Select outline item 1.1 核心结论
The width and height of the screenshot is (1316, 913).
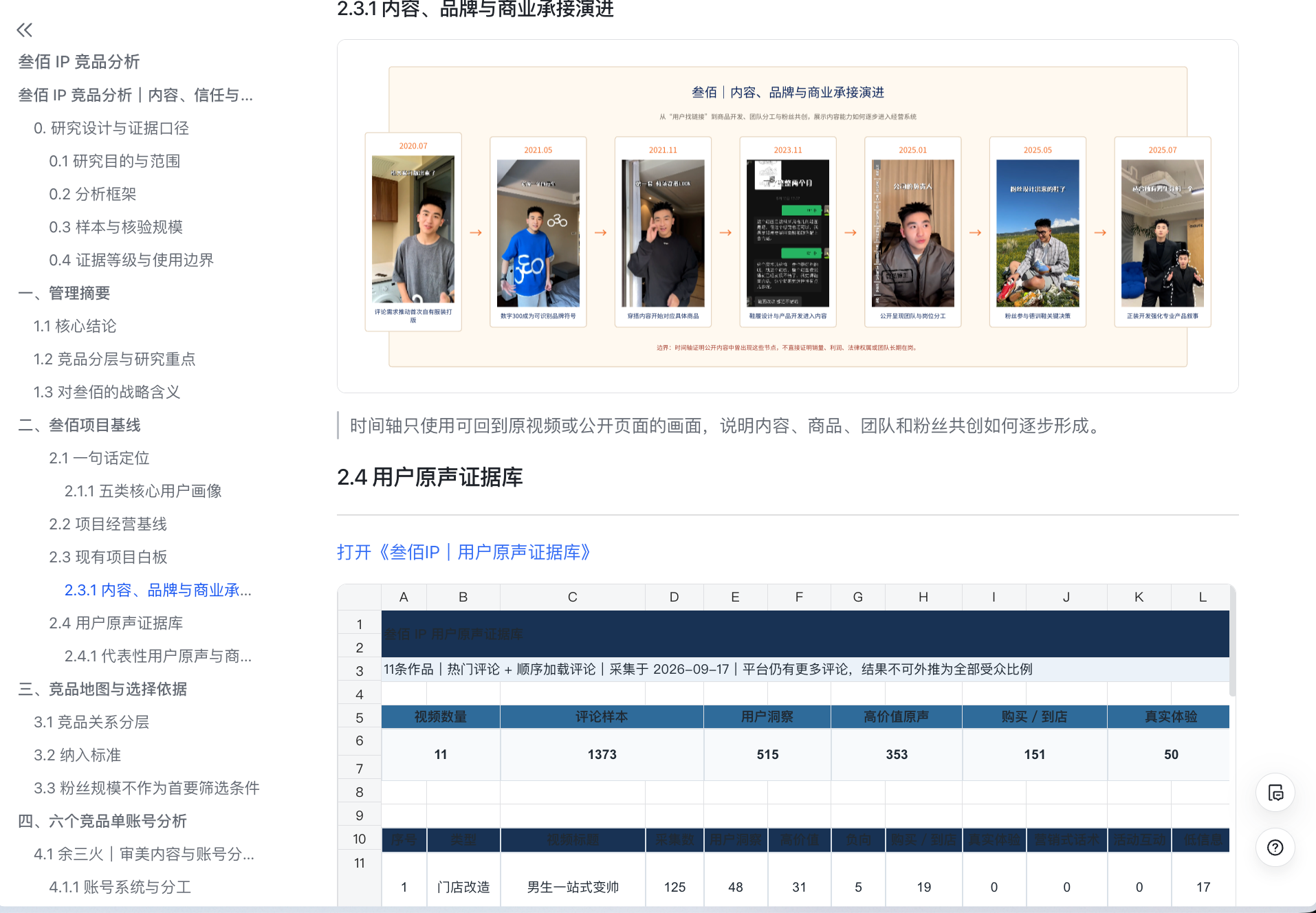pyautogui.click(x=75, y=326)
